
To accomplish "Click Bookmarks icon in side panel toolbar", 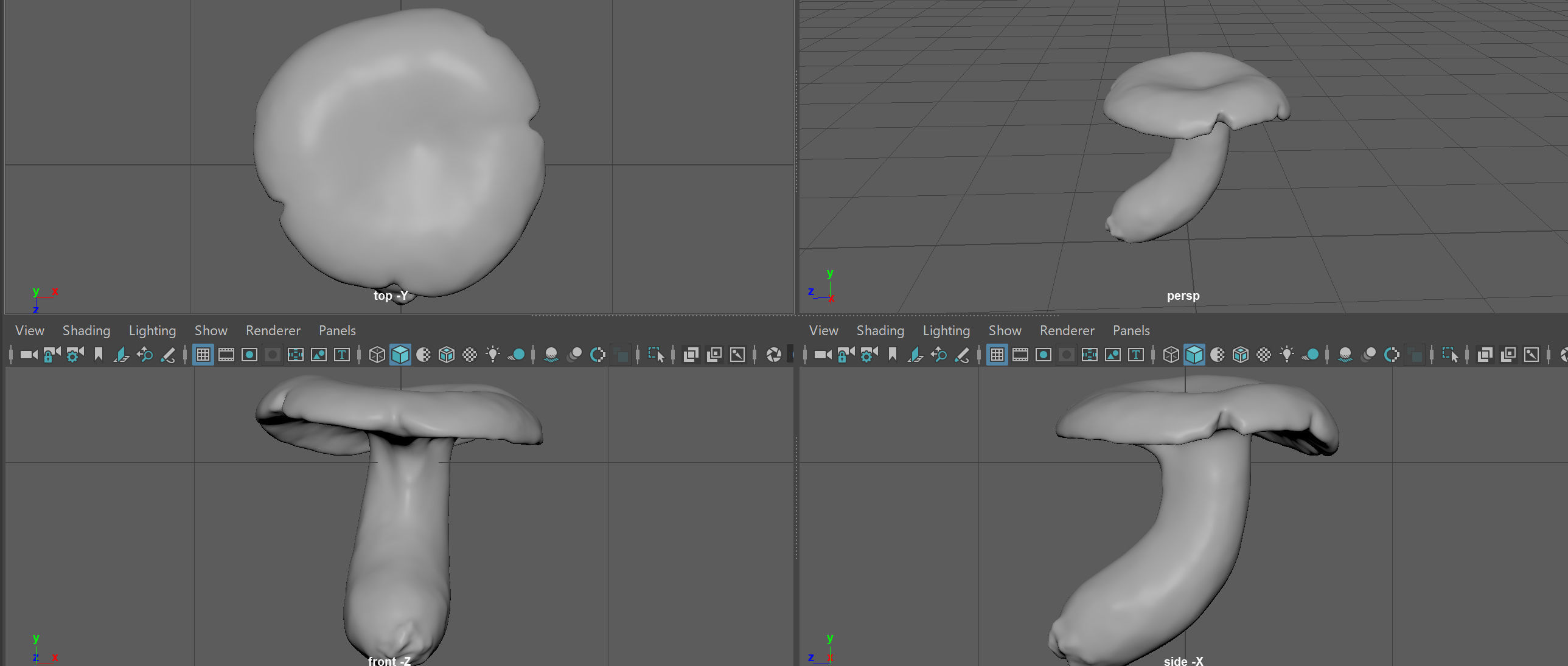I will pos(892,355).
